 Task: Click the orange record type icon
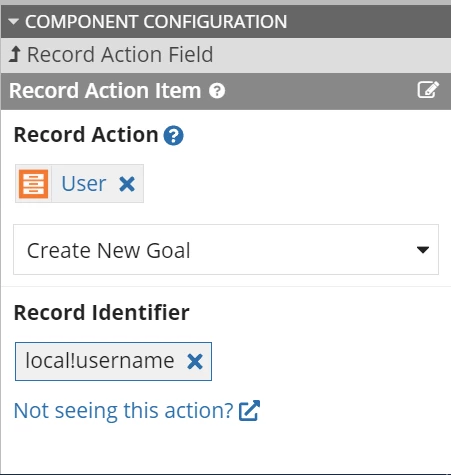click(33, 184)
